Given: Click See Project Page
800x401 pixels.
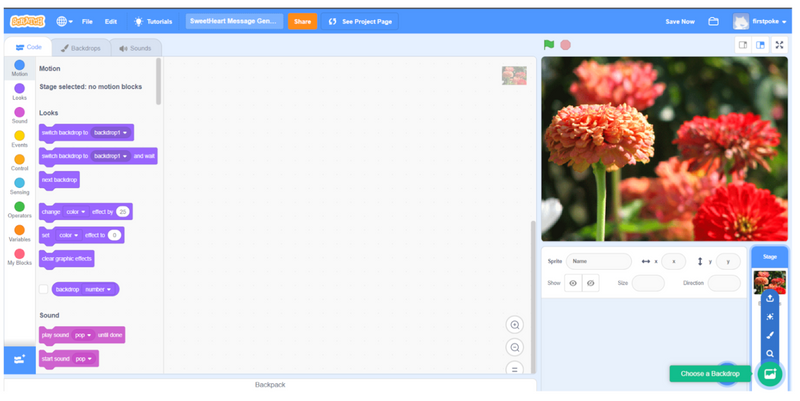Looking at the screenshot, I should point(360,21).
